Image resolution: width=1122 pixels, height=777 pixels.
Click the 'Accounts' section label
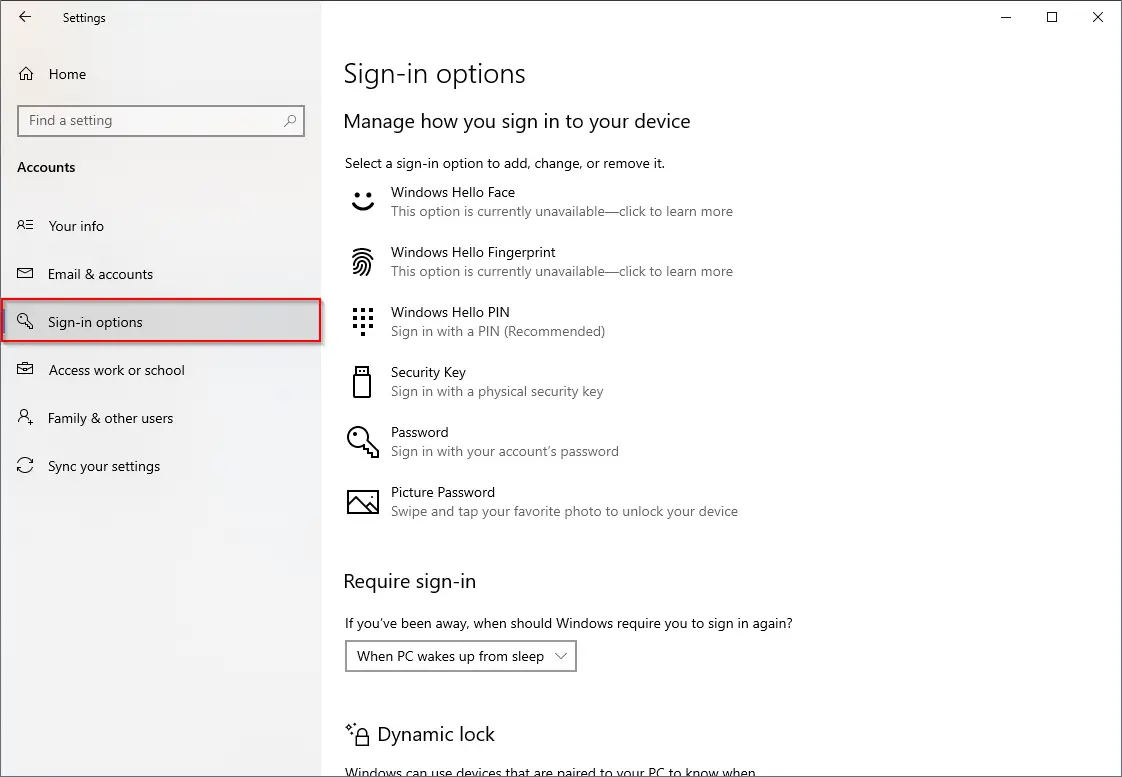coord(46,167)
